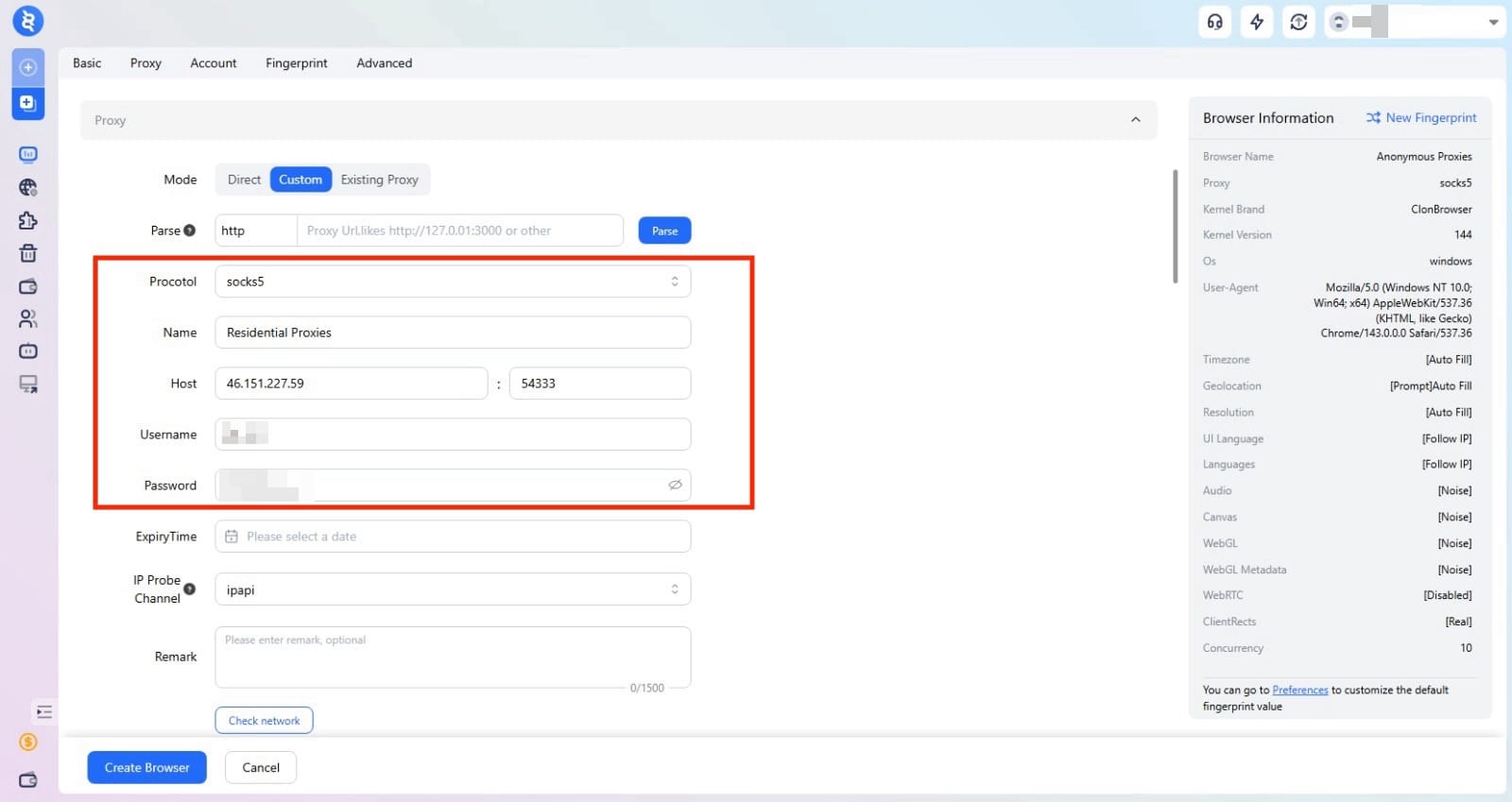The image size is (1512, 802).
Task: Click the ClonBrowser logo icon
Action: pos(27,21)
